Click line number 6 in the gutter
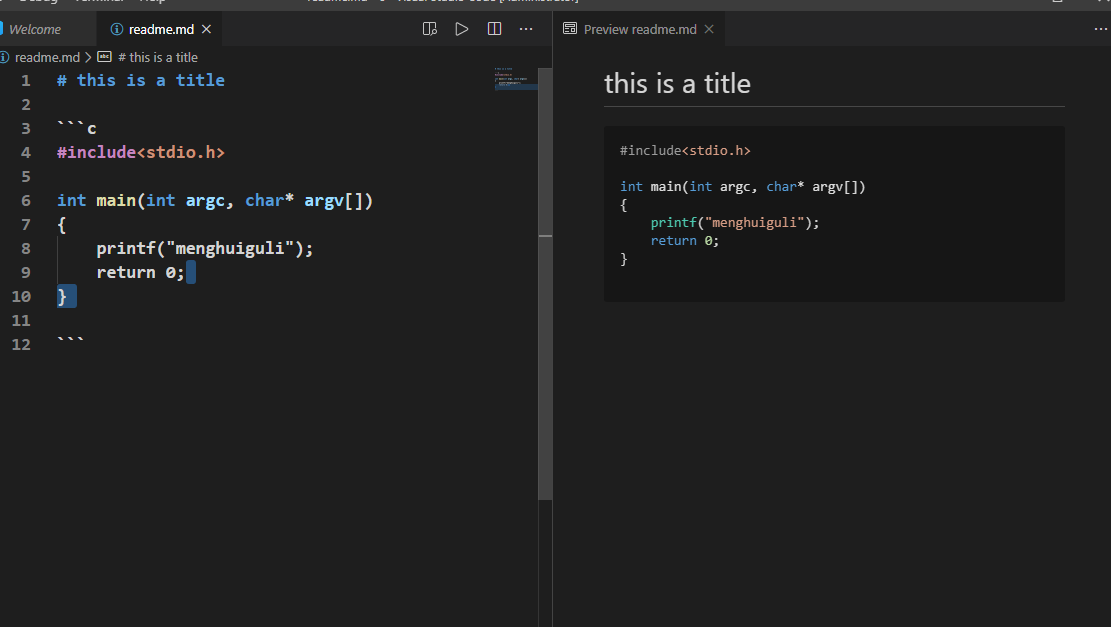Viewport: 1111px width, 627px height. pos(26,200)
